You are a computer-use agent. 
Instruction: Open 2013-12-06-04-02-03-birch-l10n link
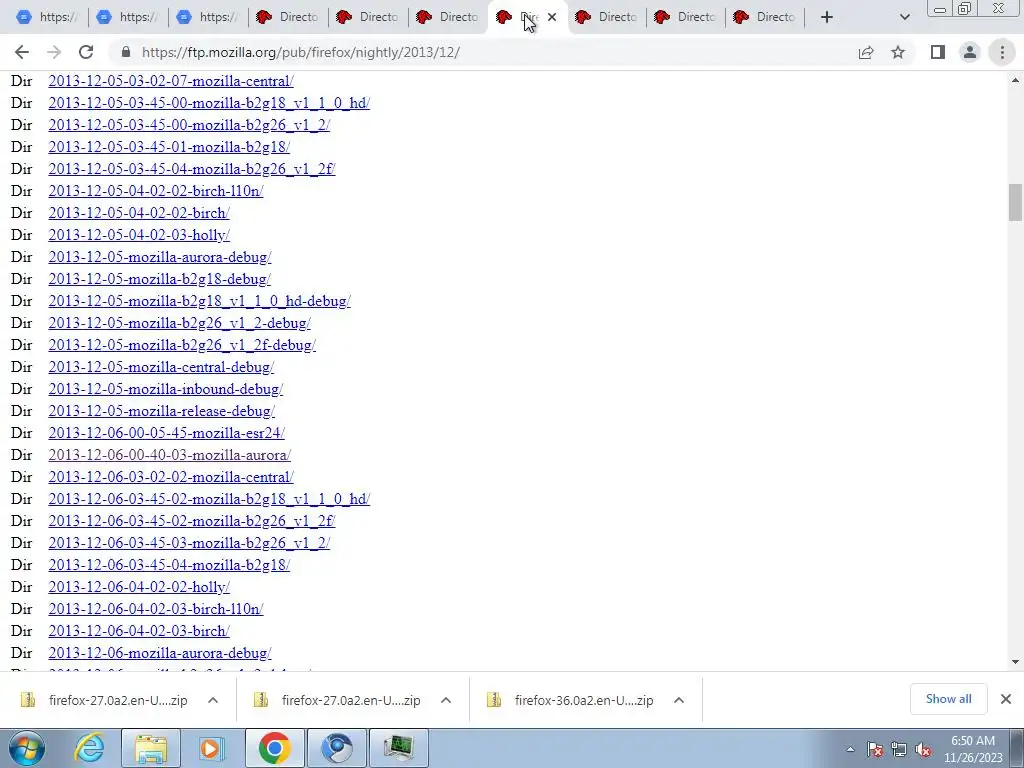[155, 609]
